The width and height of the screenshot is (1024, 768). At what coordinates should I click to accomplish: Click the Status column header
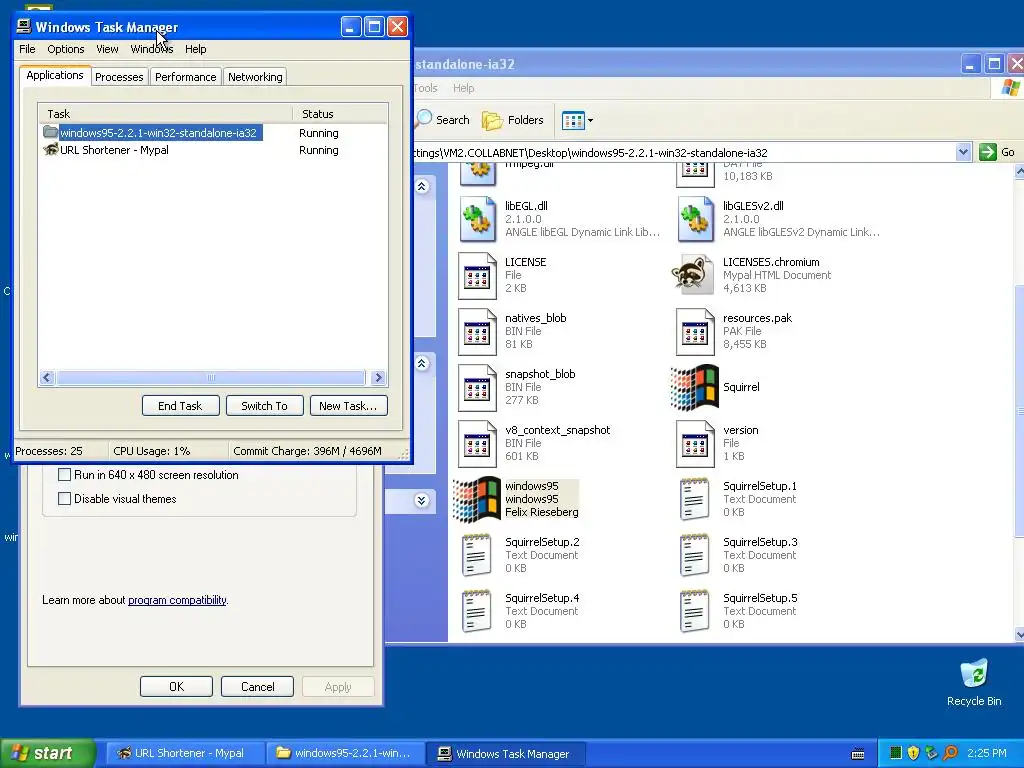tap(340, 114)
